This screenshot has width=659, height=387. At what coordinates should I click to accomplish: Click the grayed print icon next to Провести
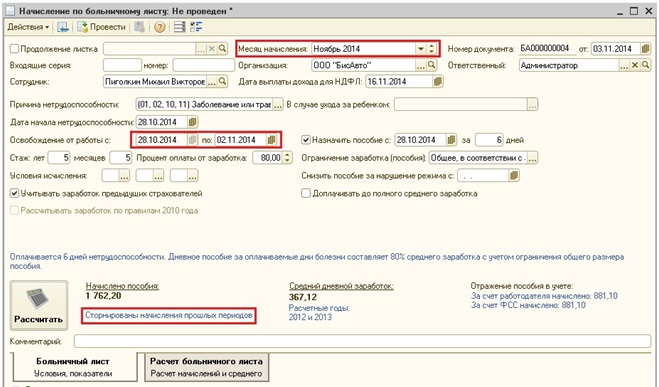[140, 27]
